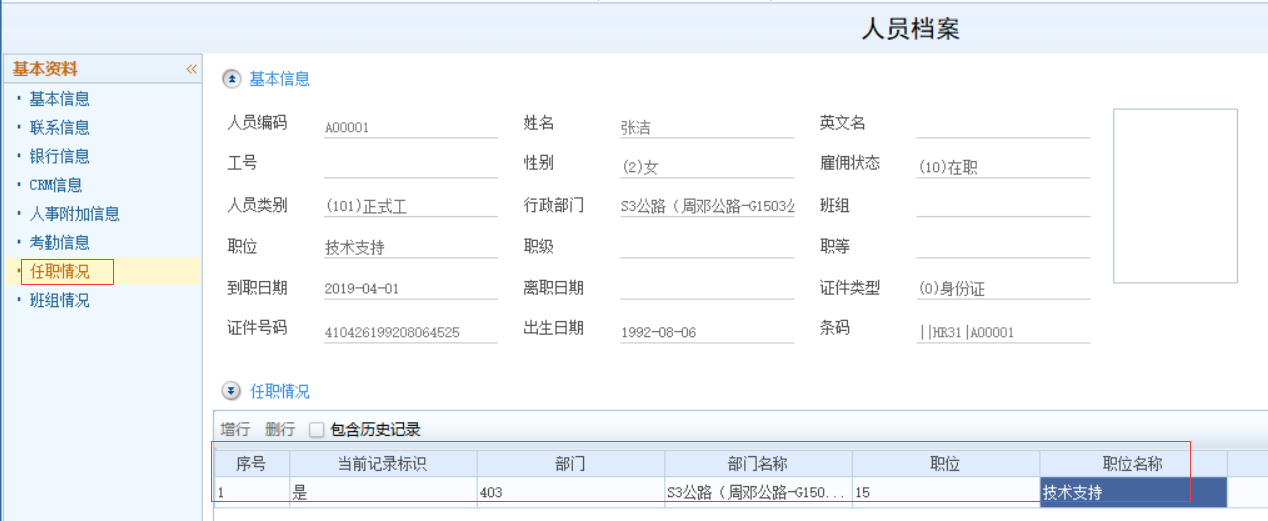Click the 雇佣状态 field showing (10)在职
This screenshot has height=521, width=1268.
click(x=1002, y=168)
